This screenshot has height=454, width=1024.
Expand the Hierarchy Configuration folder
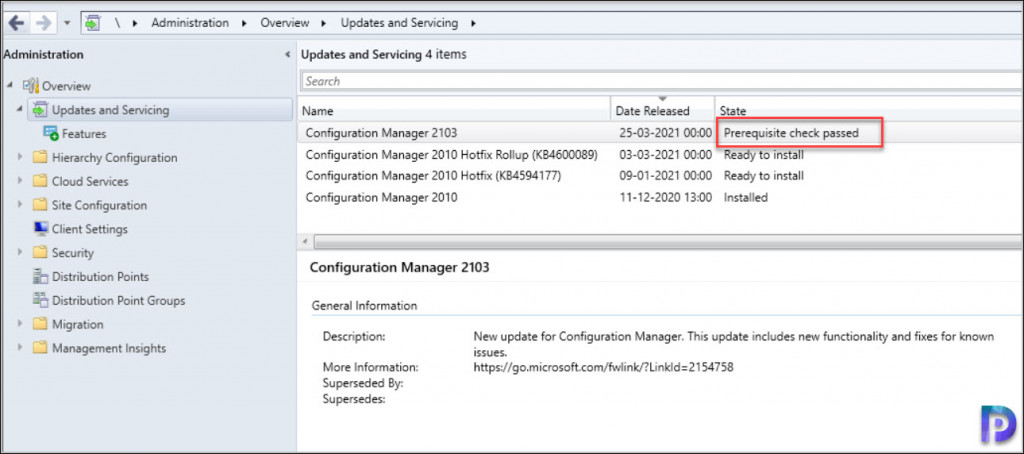[x=21, y=157]
